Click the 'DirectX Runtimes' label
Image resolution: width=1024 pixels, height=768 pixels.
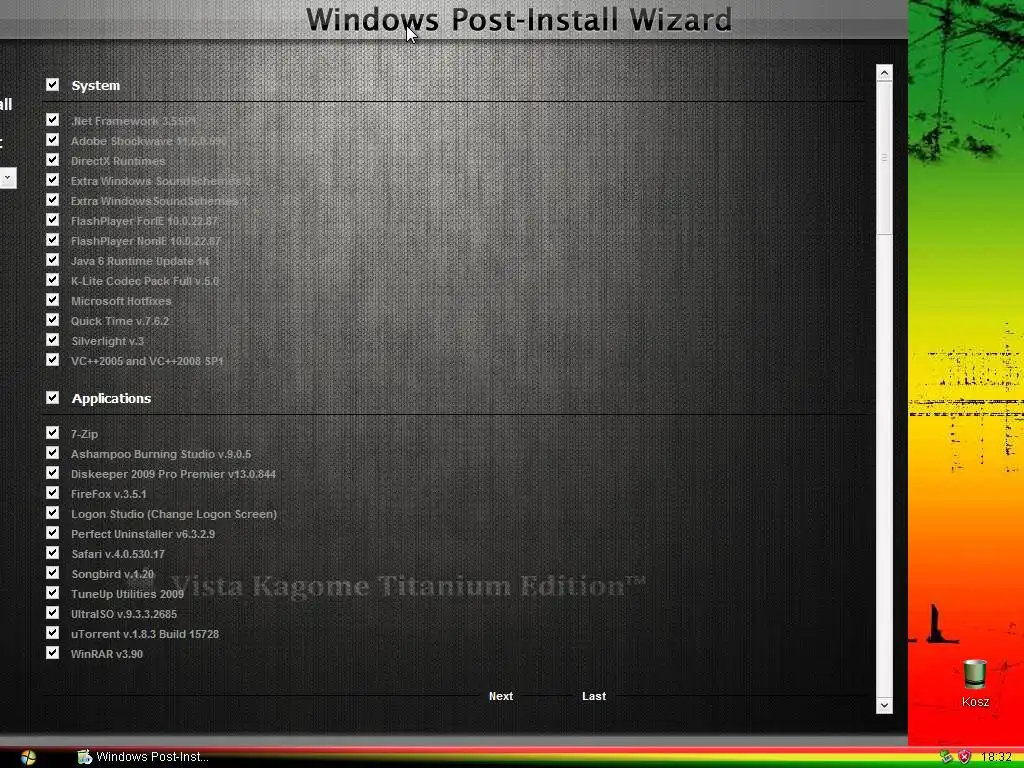(118, 161)
